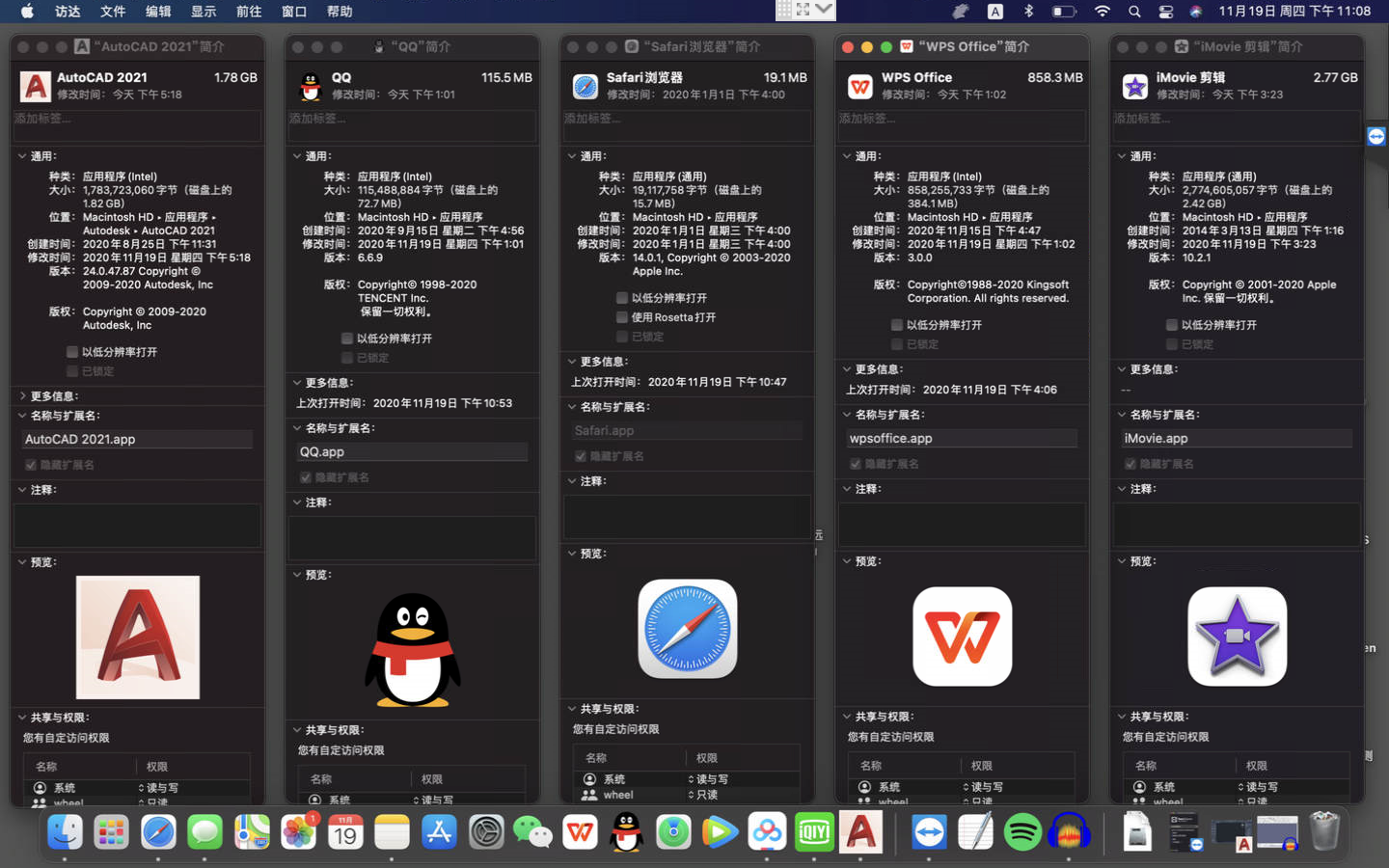1389x868 pixels.
Task: Open Spotlight search in the menu bar
Action: (x=1134, y=12)
